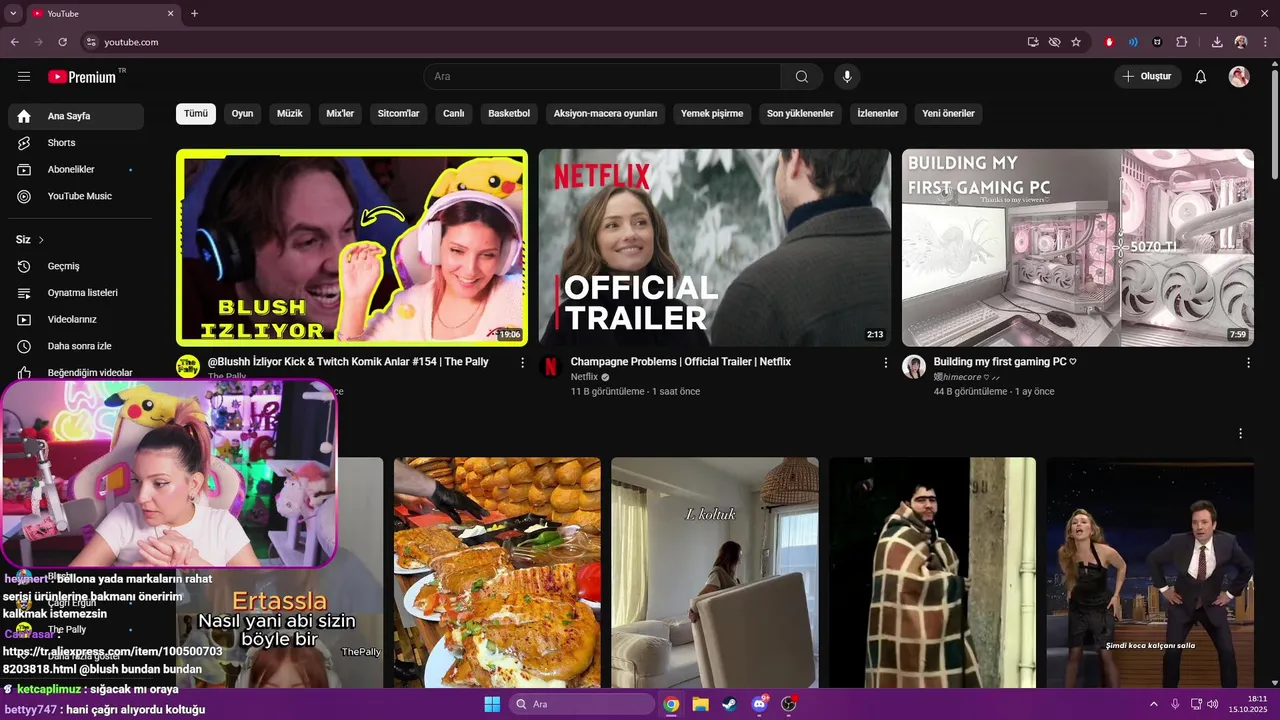This screenshot has height=720, width=1280.
Task: Open Oynatma listeleri playlists
Action: tap(76, 293)
